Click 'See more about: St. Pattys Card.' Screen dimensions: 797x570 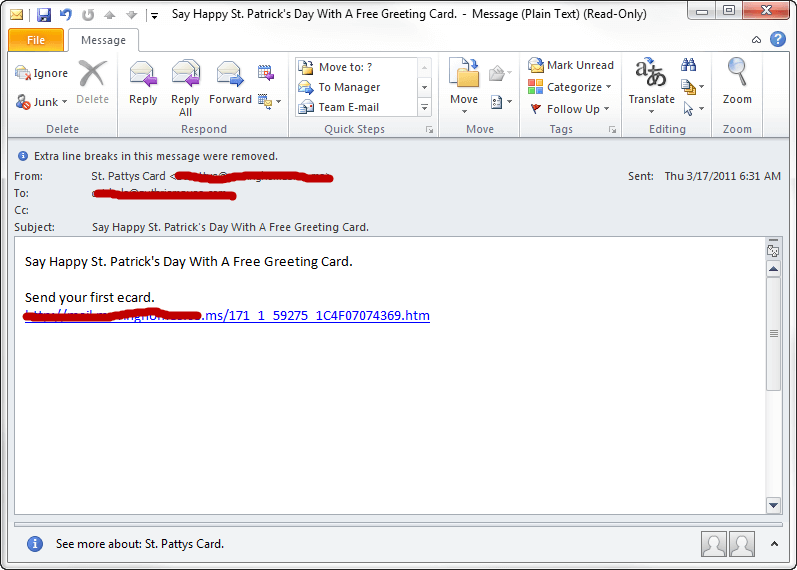point(140,544)
